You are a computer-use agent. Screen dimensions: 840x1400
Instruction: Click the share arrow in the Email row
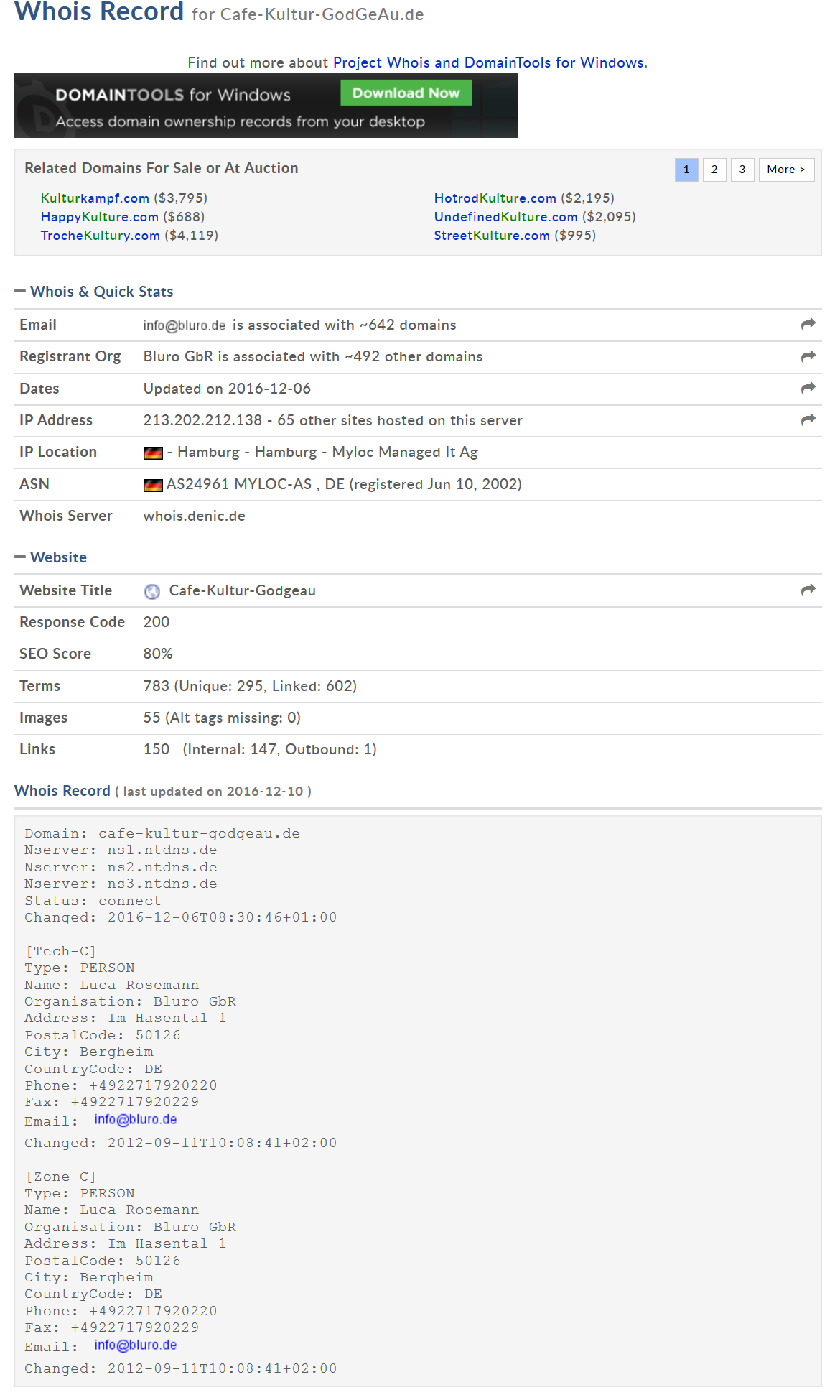pos(808,325)
